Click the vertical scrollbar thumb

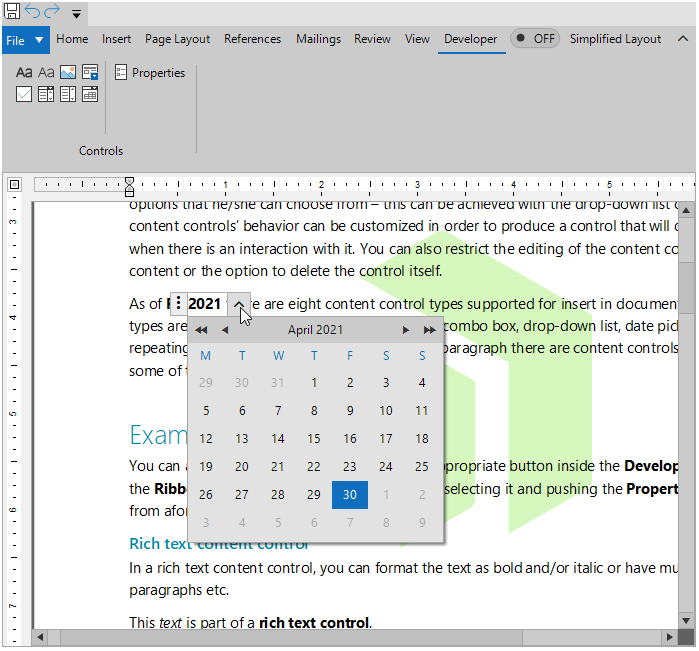pyautogui.click(x=687, y=288)
